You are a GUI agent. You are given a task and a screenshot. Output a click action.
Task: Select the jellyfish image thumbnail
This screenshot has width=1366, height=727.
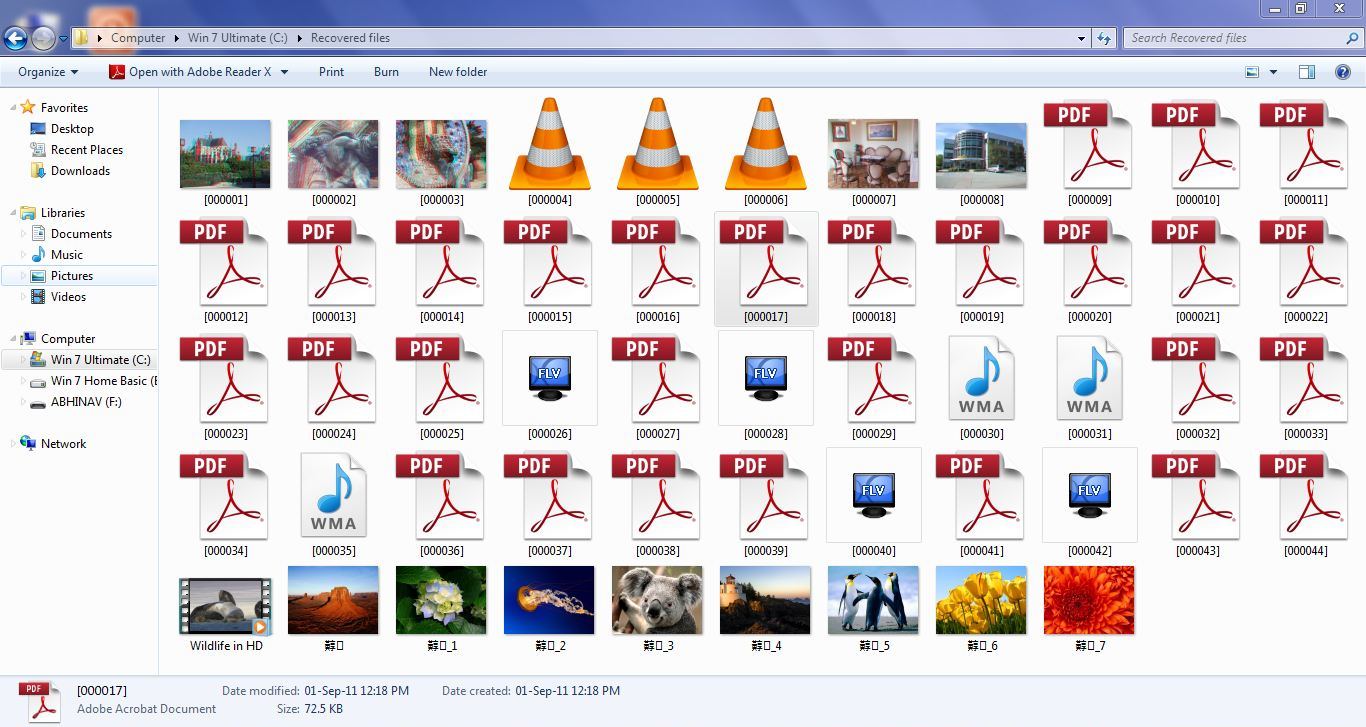549,600
